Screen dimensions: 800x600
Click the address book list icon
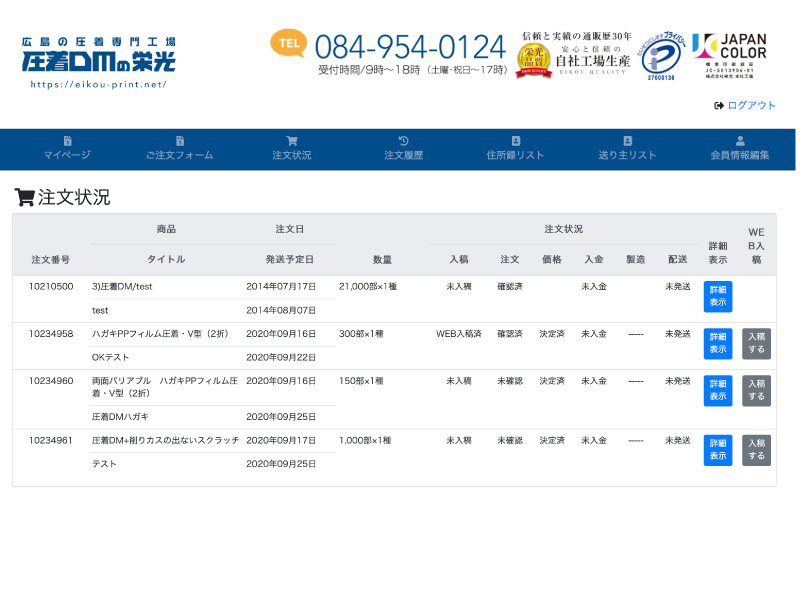pyautogui.click(x=516, y=141)
